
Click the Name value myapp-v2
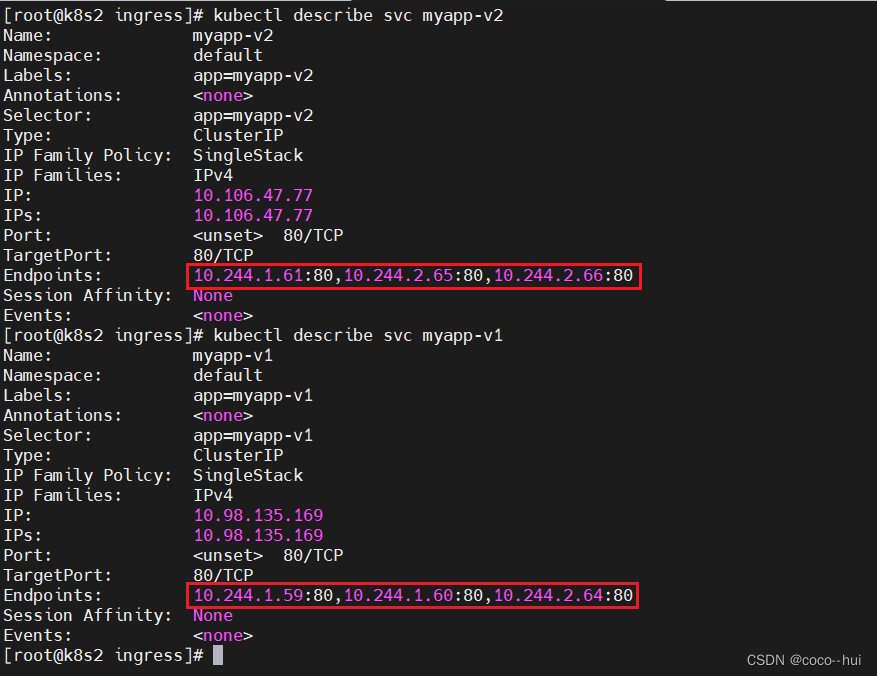coord(233,36)
